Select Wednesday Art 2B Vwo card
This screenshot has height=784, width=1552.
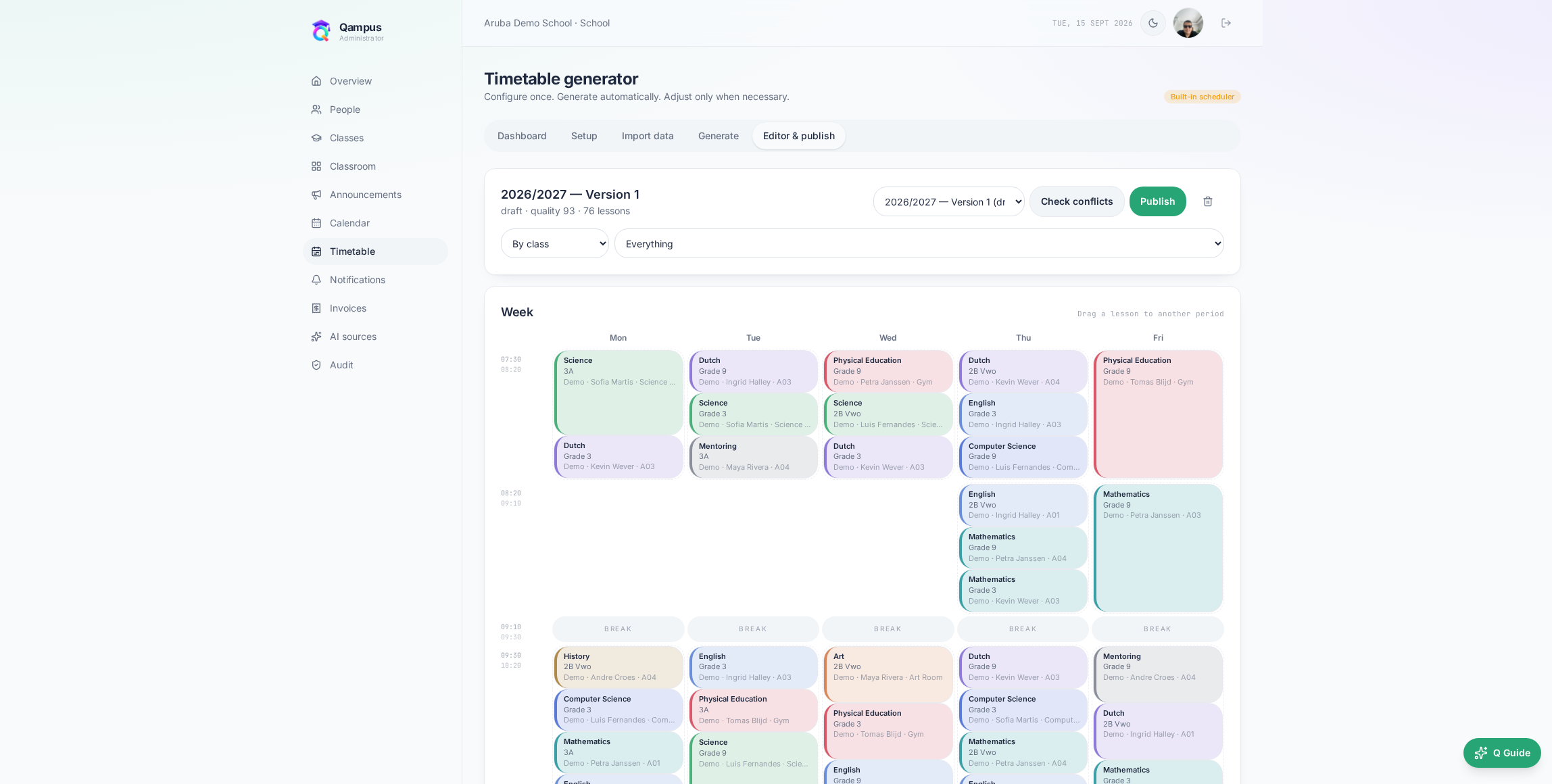(888, 674)
